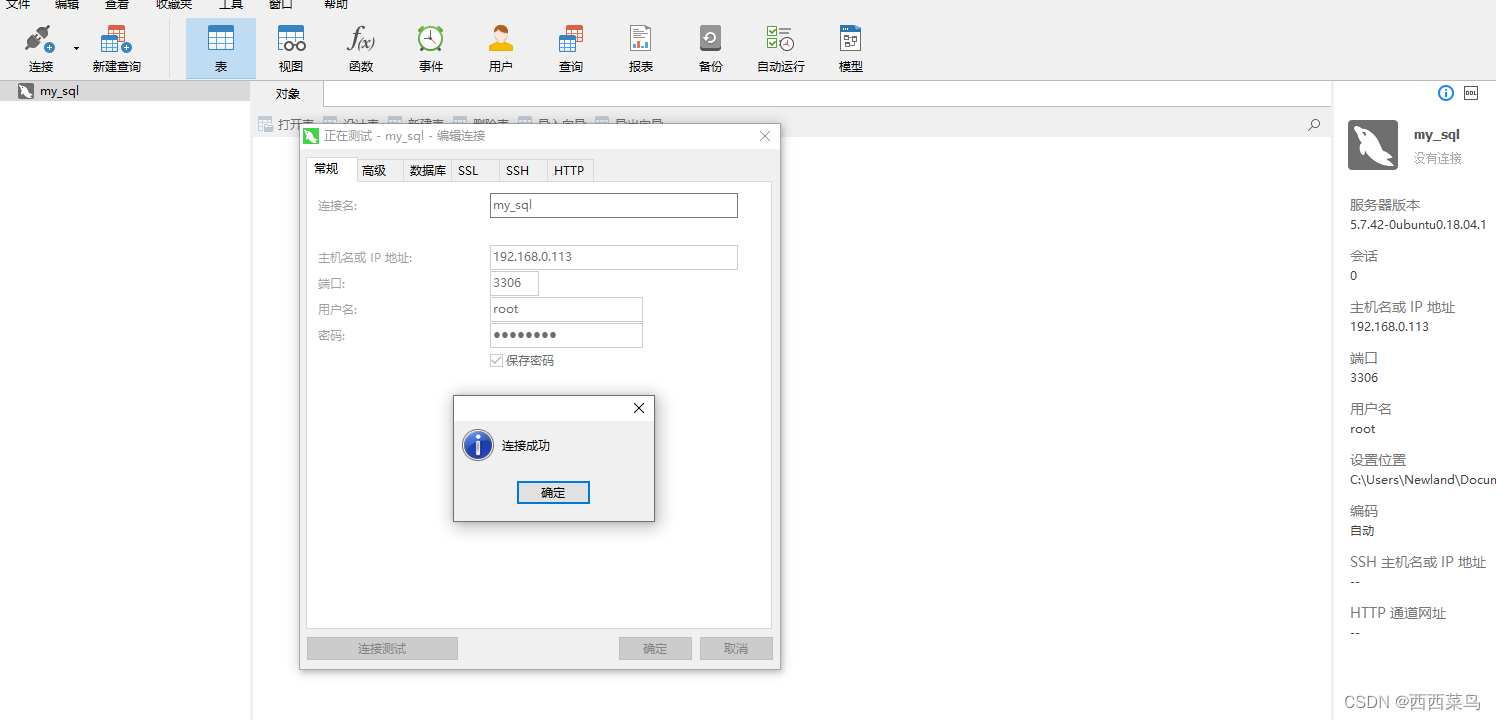Click the Connection plug icon in toolbar
Screen dimensions: 1496x720
point(40,41)
